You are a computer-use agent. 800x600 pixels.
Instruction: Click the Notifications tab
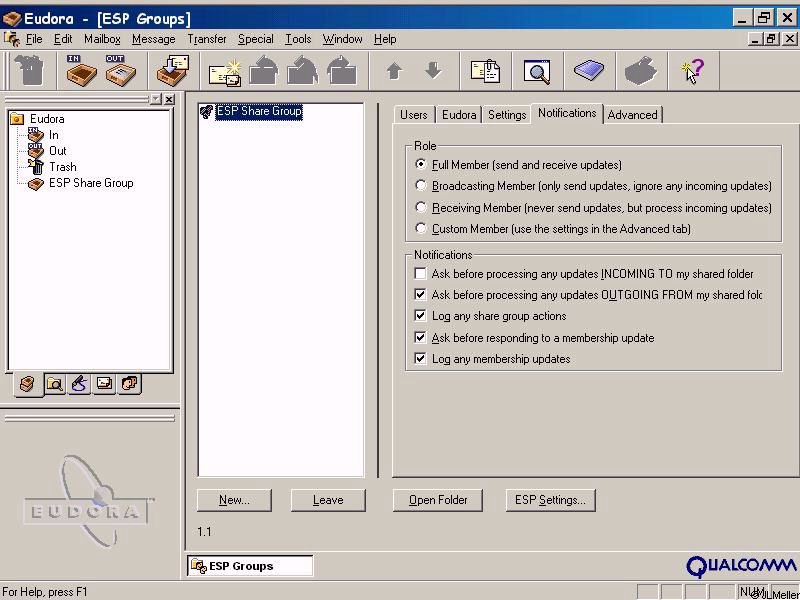[x=567, y=113]
